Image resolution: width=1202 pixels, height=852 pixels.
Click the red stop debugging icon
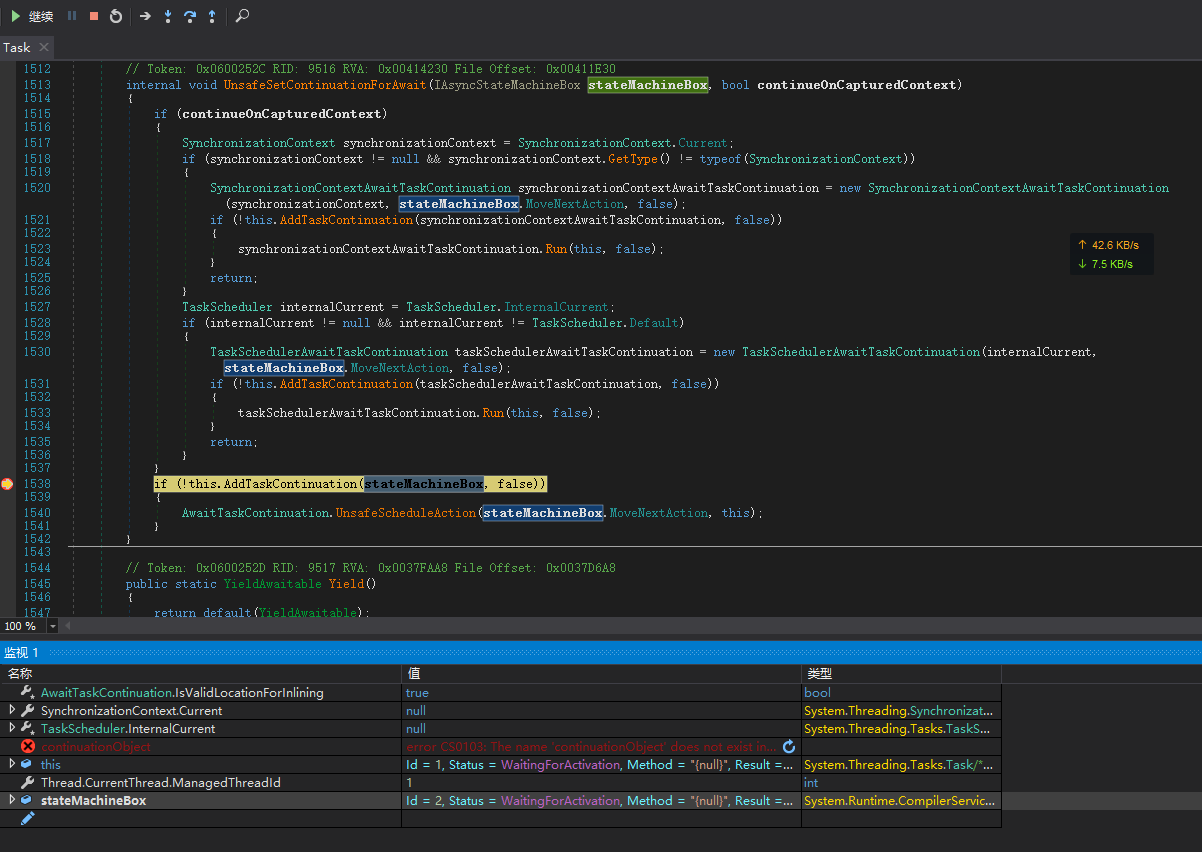(92, 16)
